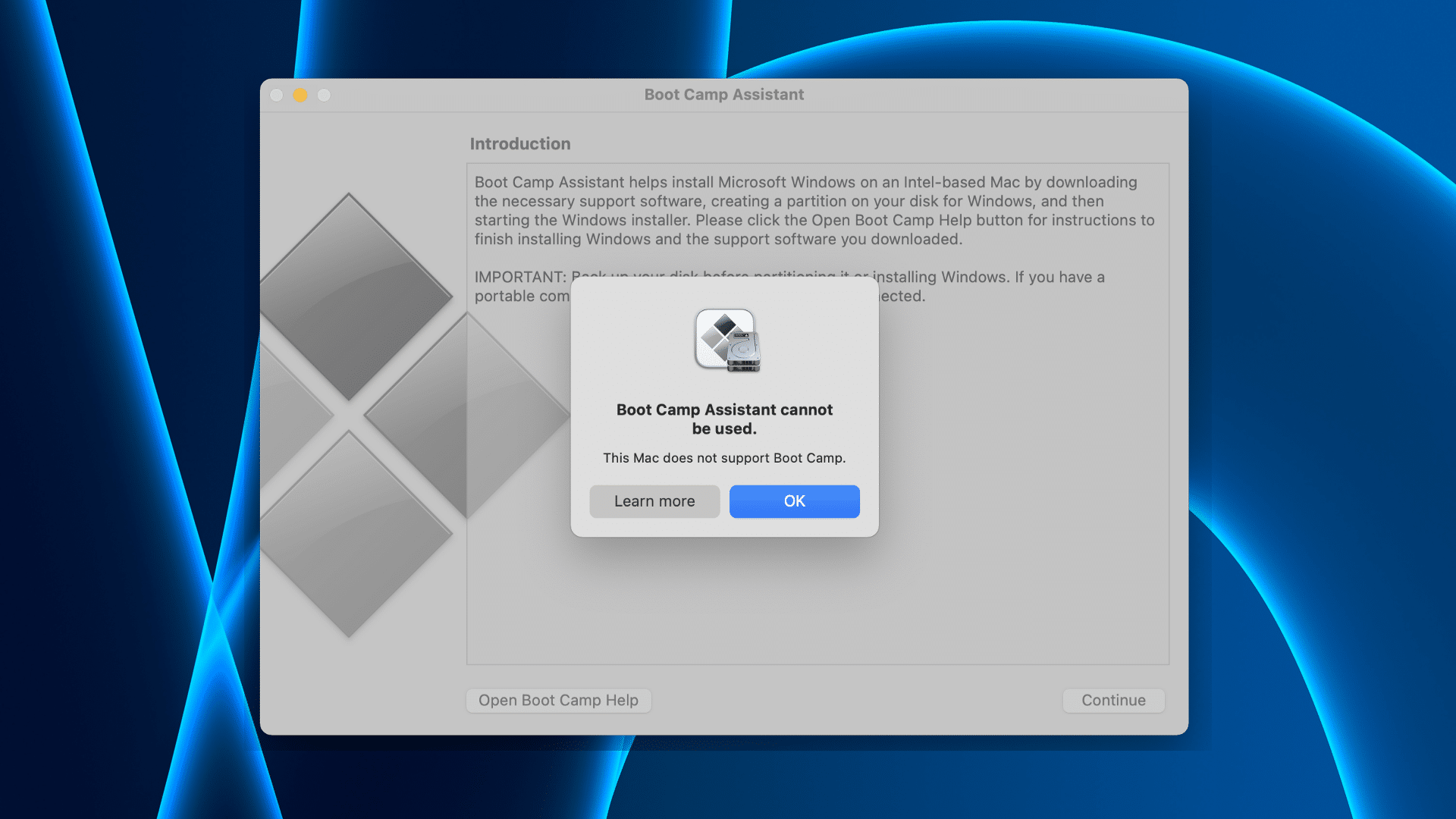The image size is (1456, 819).
Task: Click the 'Introduction' heading
Action: (x=520, y=143)
